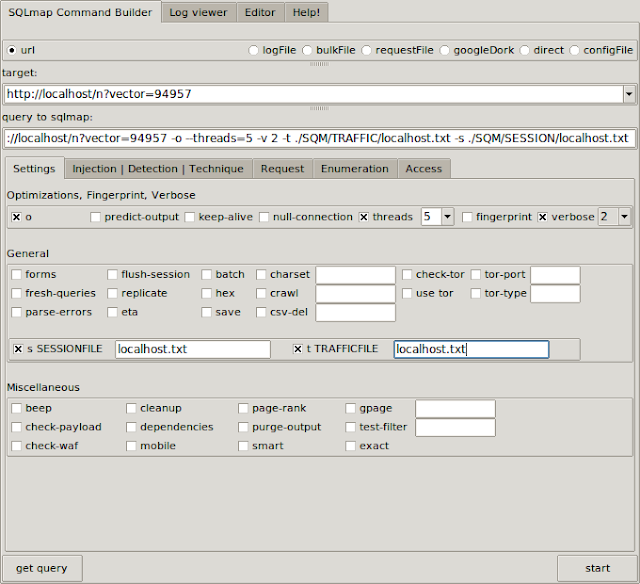Choose the logFile target option
The width and height of the screenshot is (640, 584).
pyautogui.click(x=253, y=50)
